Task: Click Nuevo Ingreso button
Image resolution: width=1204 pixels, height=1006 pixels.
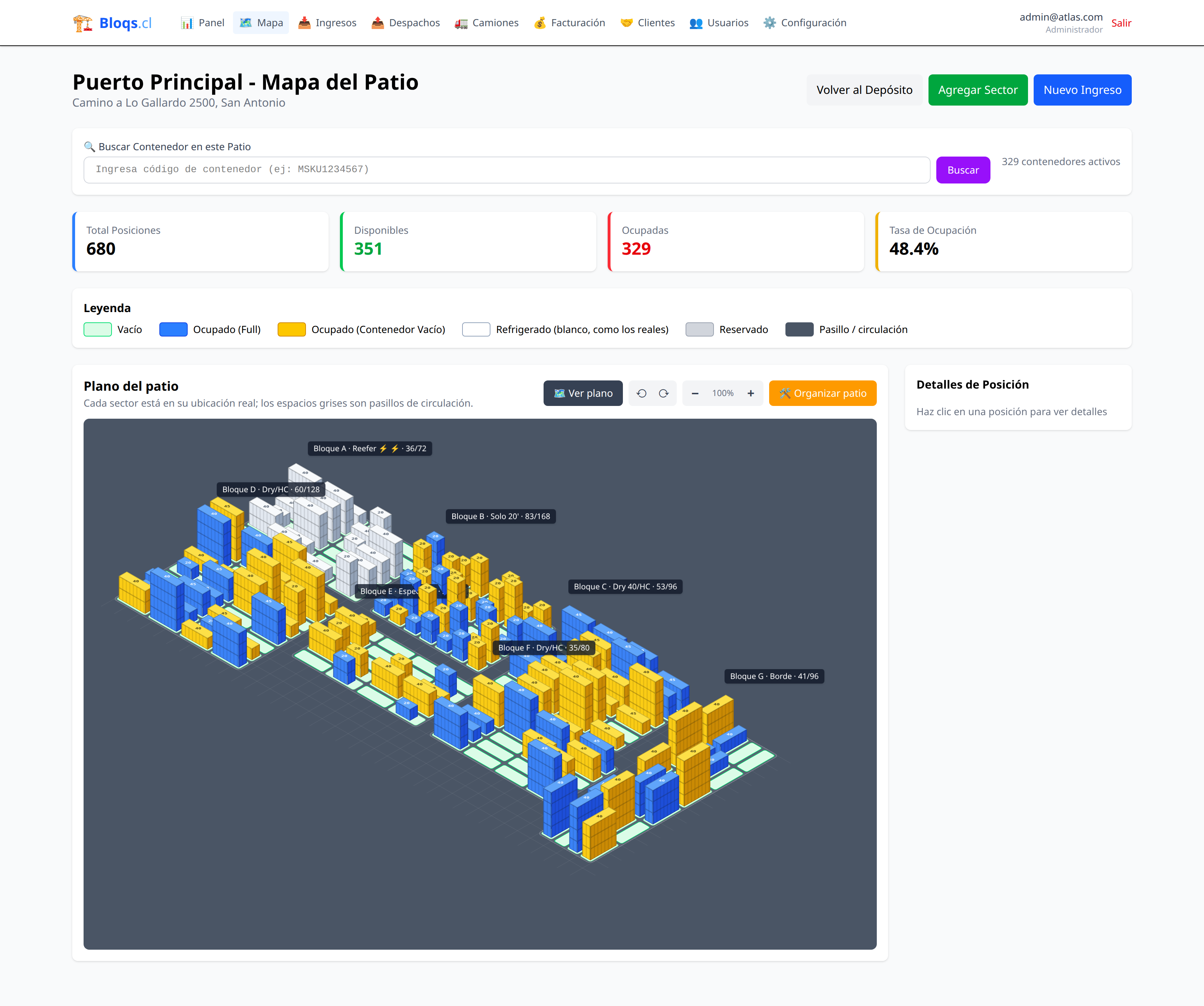Action: [x=1082, y=90]
